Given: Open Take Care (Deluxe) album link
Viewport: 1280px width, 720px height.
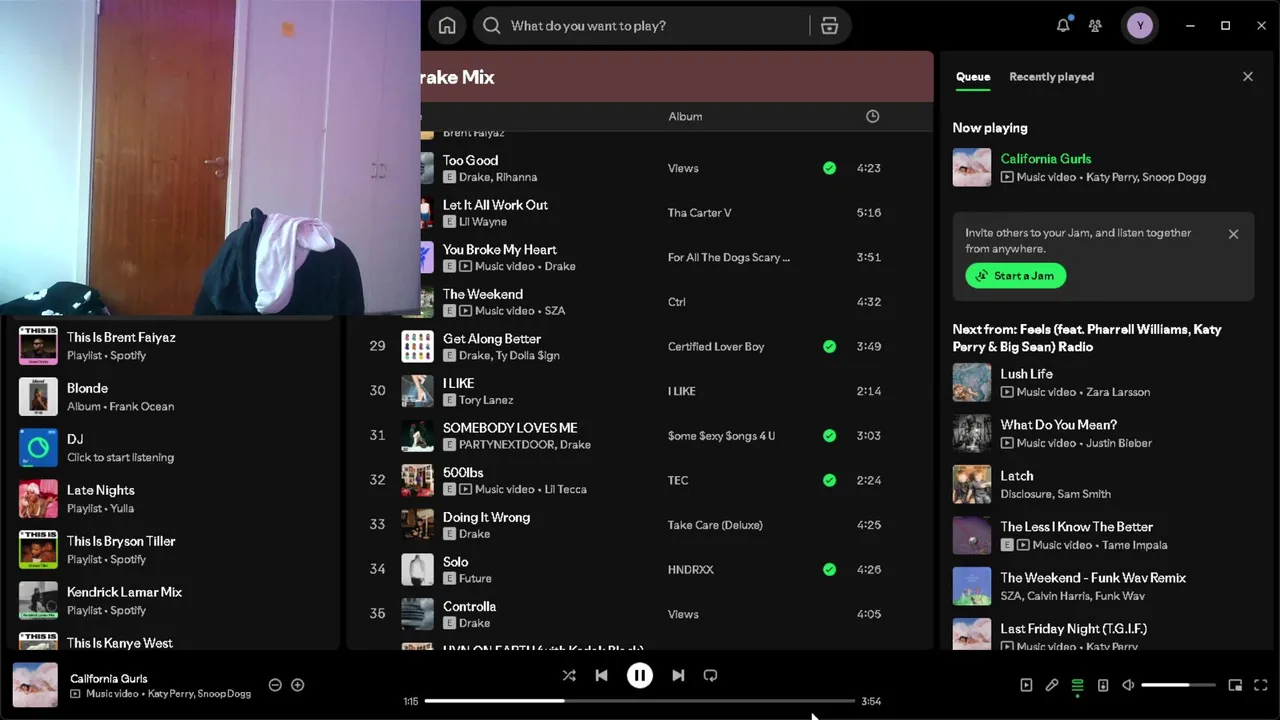Looking at the screenshot, I should coord(715,525).
